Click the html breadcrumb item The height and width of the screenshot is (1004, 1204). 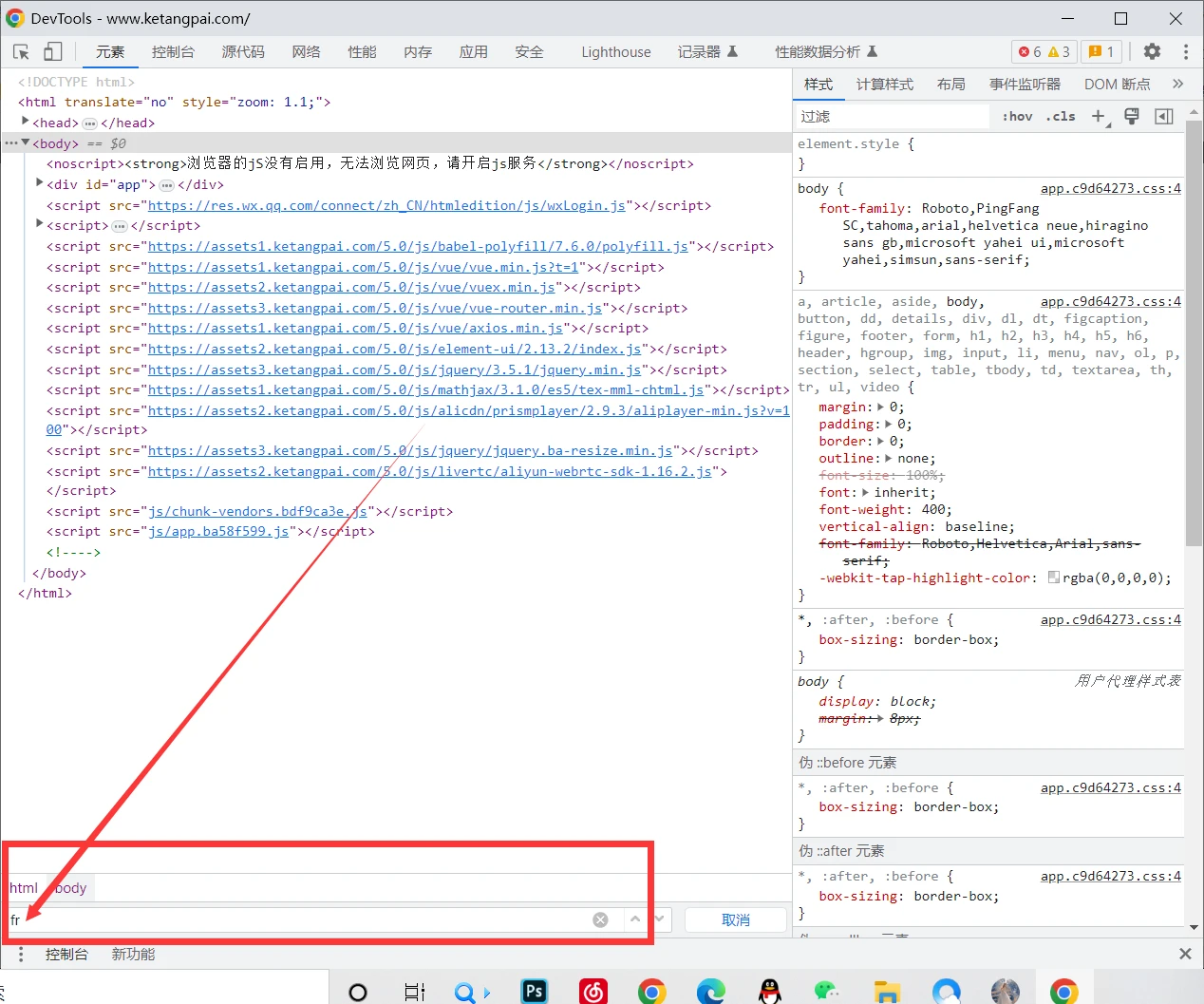[24, 888]
